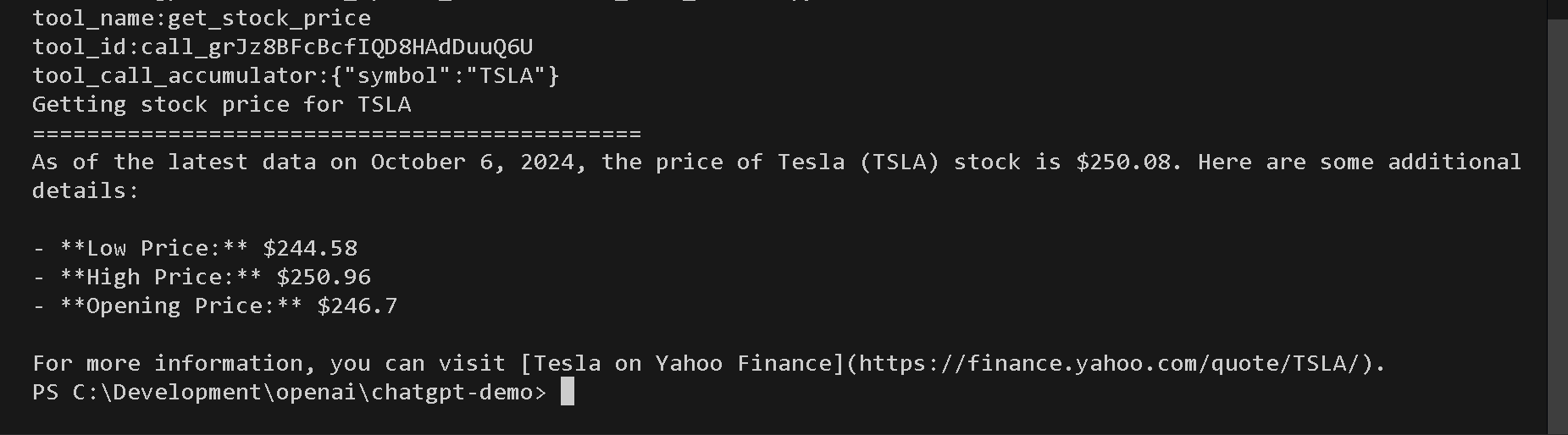Click the $244.58 low price value
The width and height of the screenshot is (1568, 435).
coord(310,249)
